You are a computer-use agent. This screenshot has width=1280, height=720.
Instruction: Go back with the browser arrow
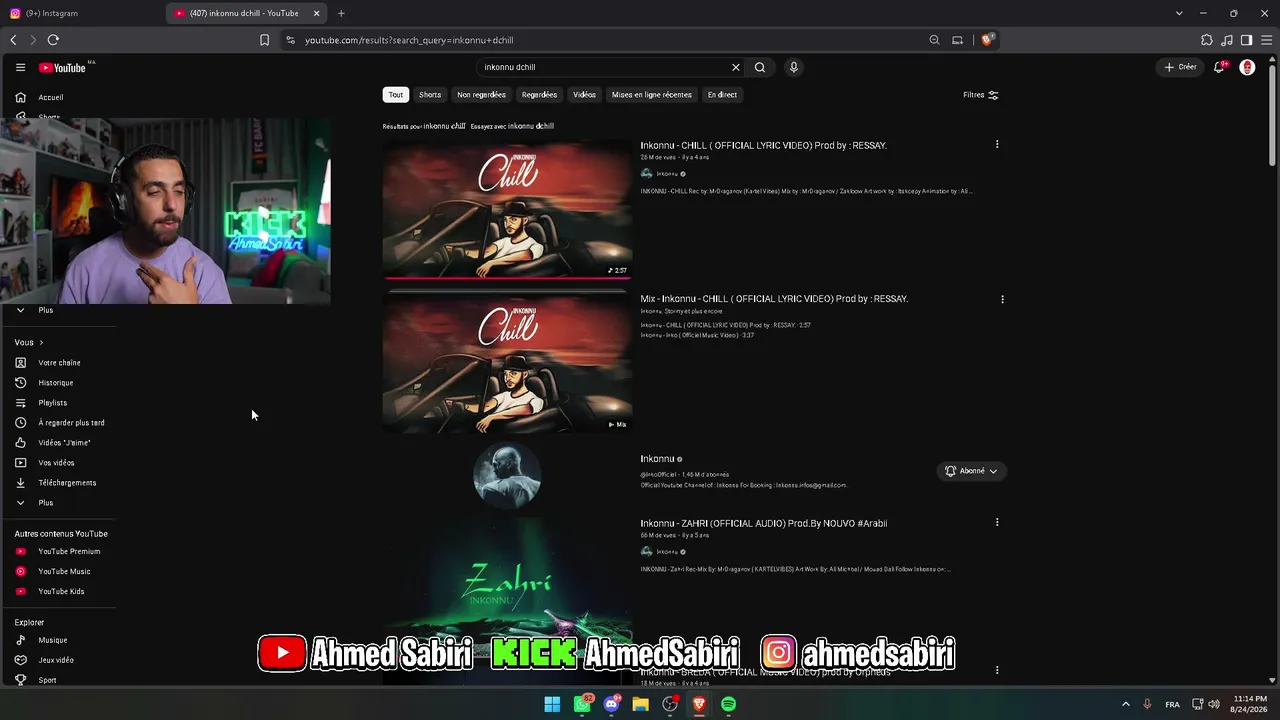coord(13,40)
